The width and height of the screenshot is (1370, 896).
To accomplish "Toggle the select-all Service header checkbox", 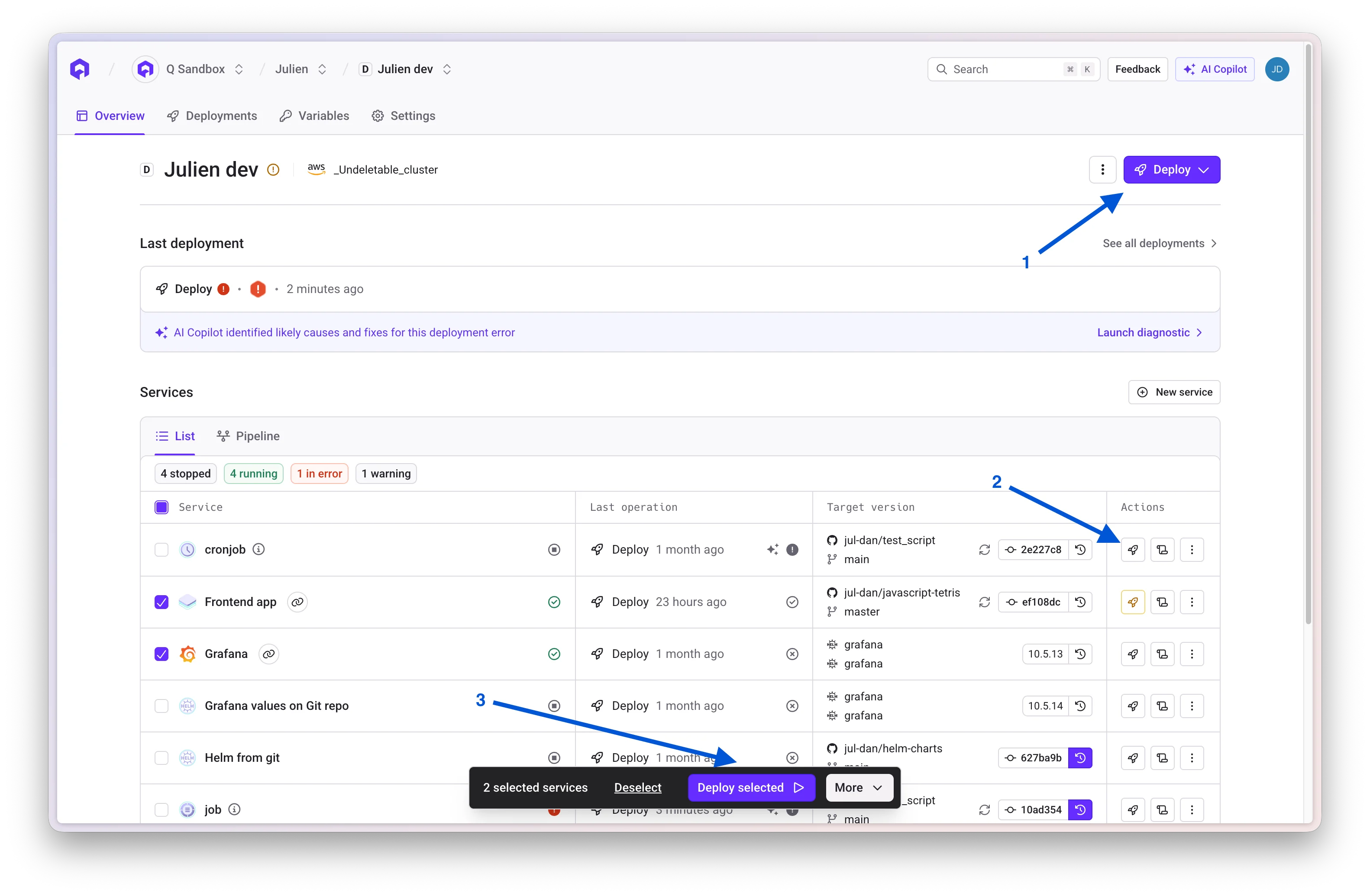I will (162, 507).
